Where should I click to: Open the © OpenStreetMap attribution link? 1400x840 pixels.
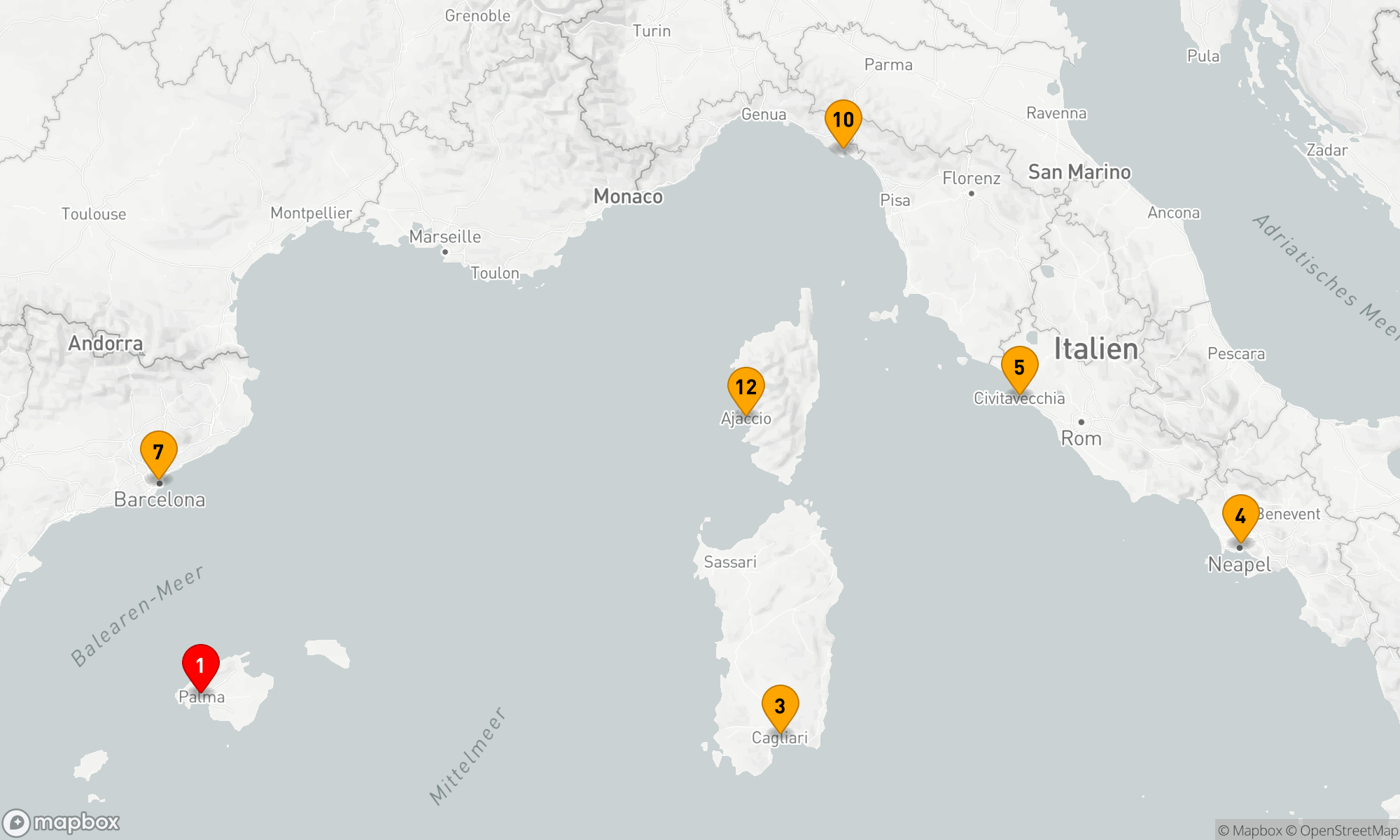1342,830
